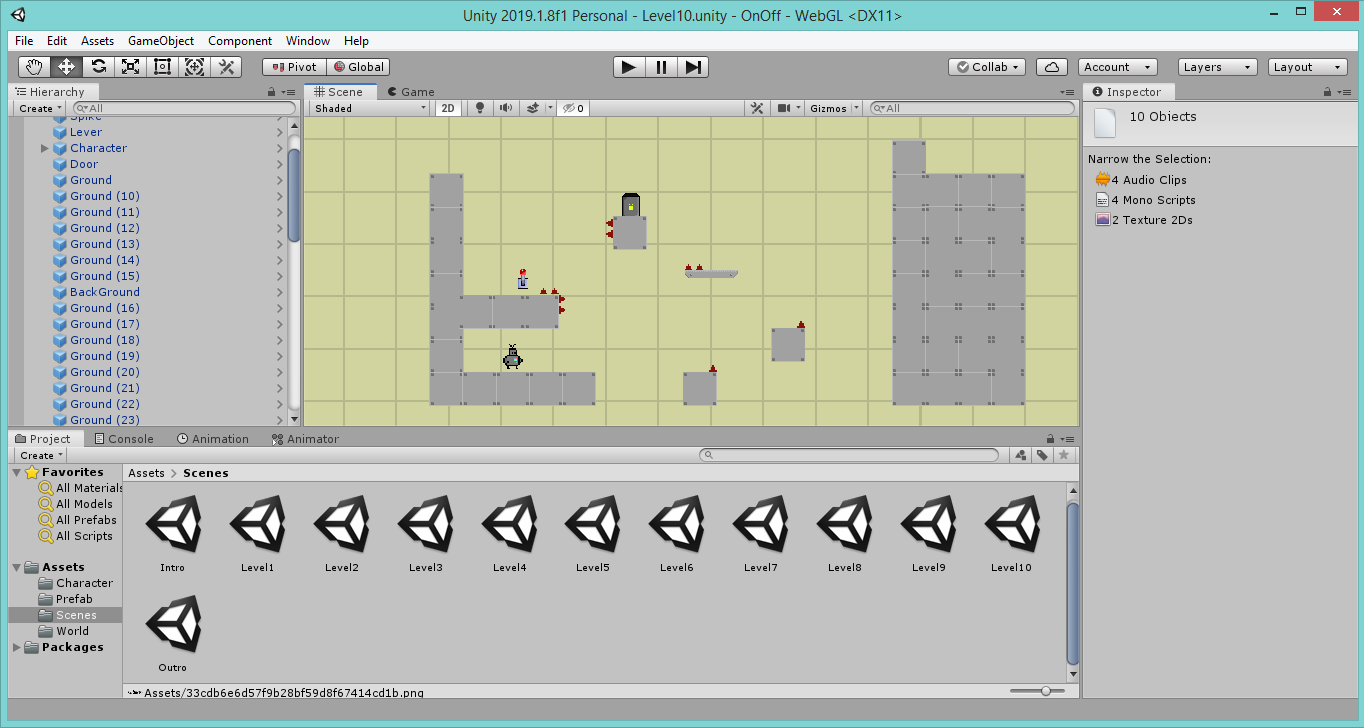Select the Scale tool
The width and height of the screenshot is (1364, 728).
point(130,67)
